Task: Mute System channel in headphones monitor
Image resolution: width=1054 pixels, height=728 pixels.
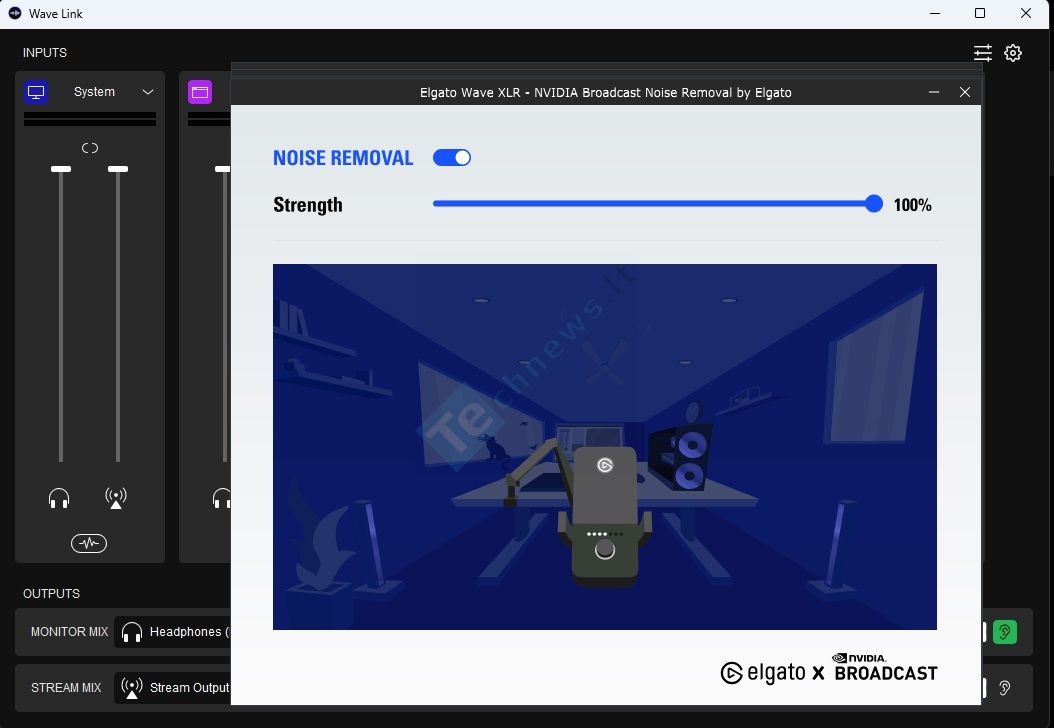Action: [x=59, y=498]
